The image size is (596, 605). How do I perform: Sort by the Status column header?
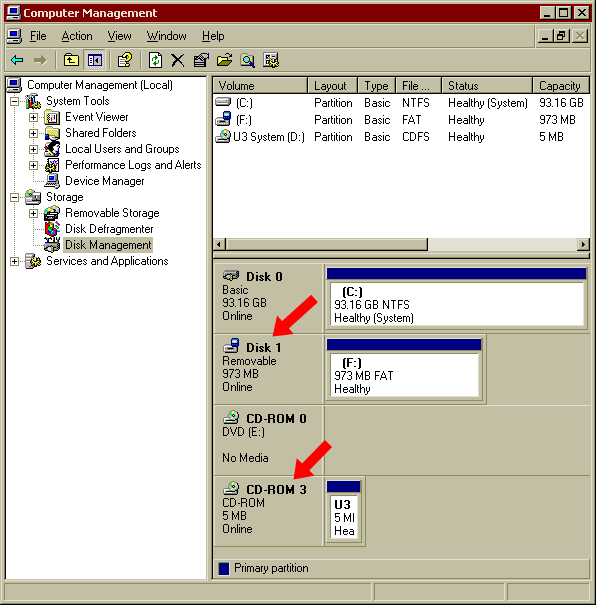(487, 86)
